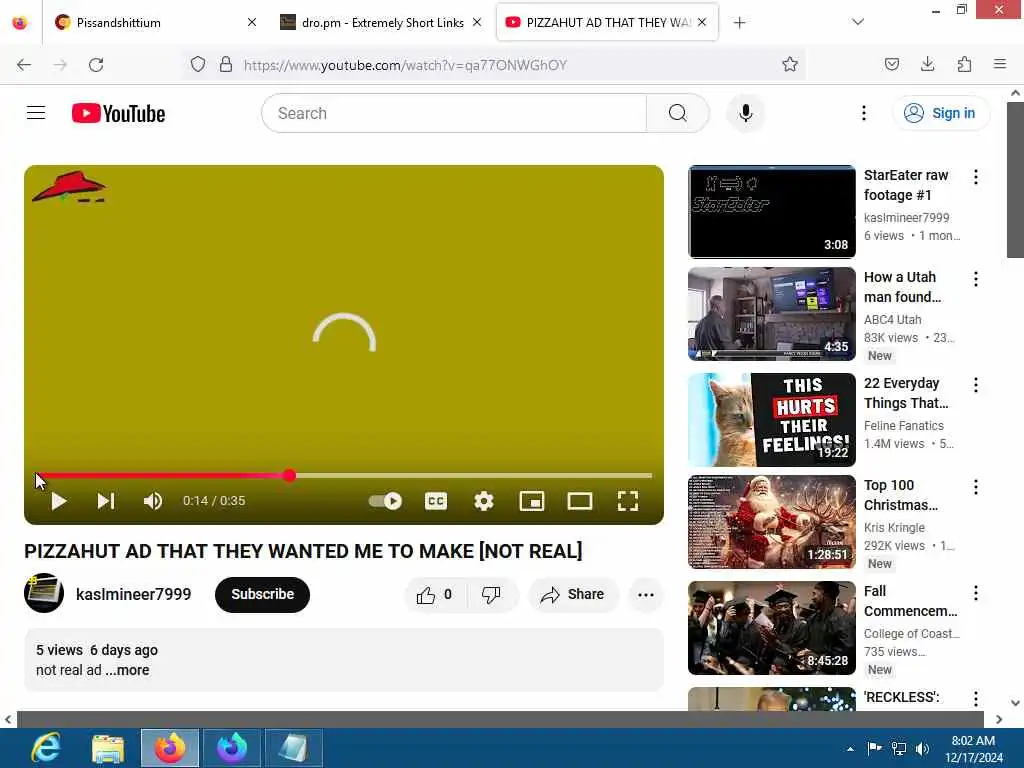This screenshot has width=1024, height=768.
Task: Adjust system volume in the tray
Action: point(922,748)
